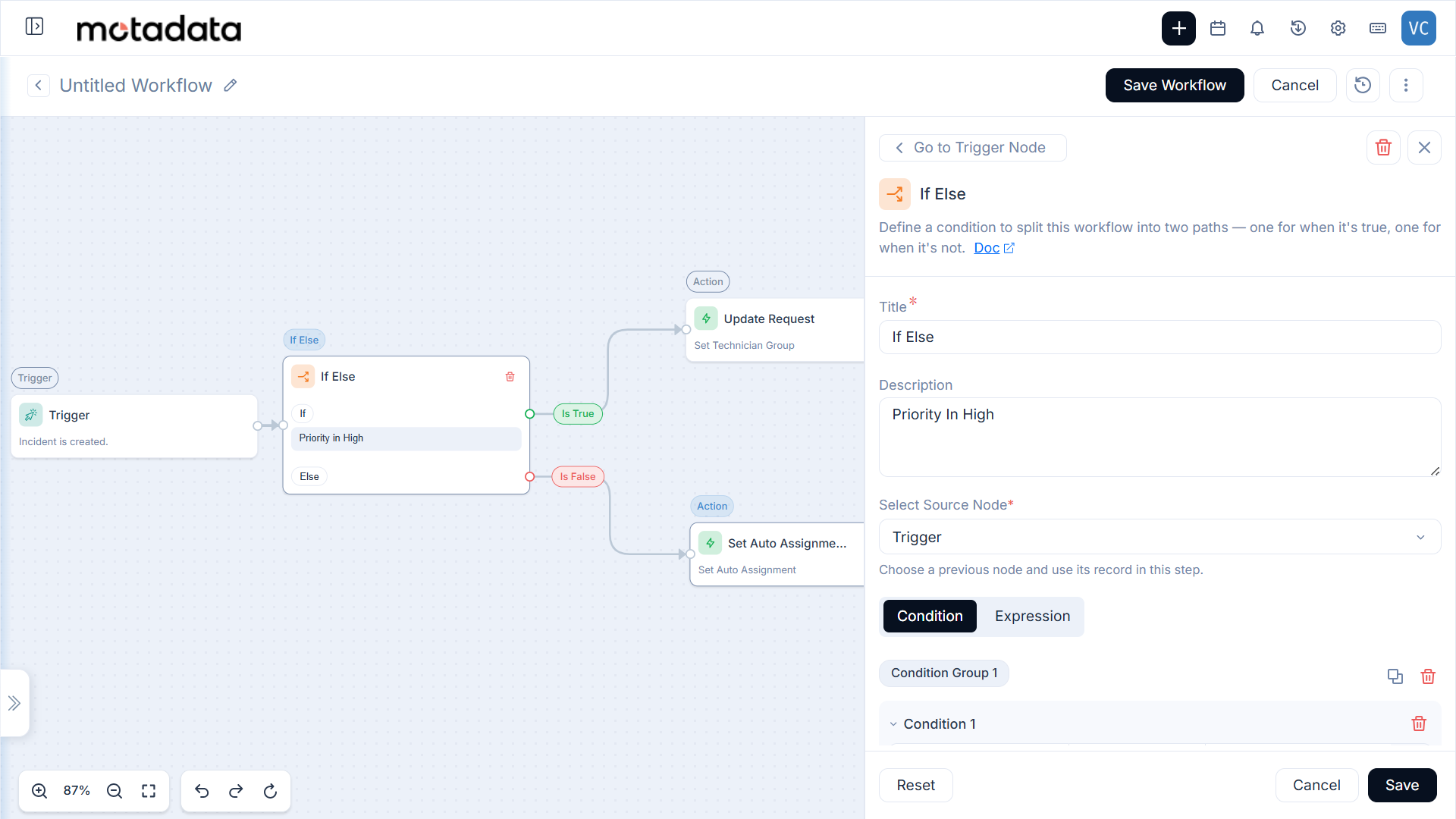Delete If Else node via canvas trash icon
Viewport: 1456px width, 819px height.
click(x=510, y=377)
